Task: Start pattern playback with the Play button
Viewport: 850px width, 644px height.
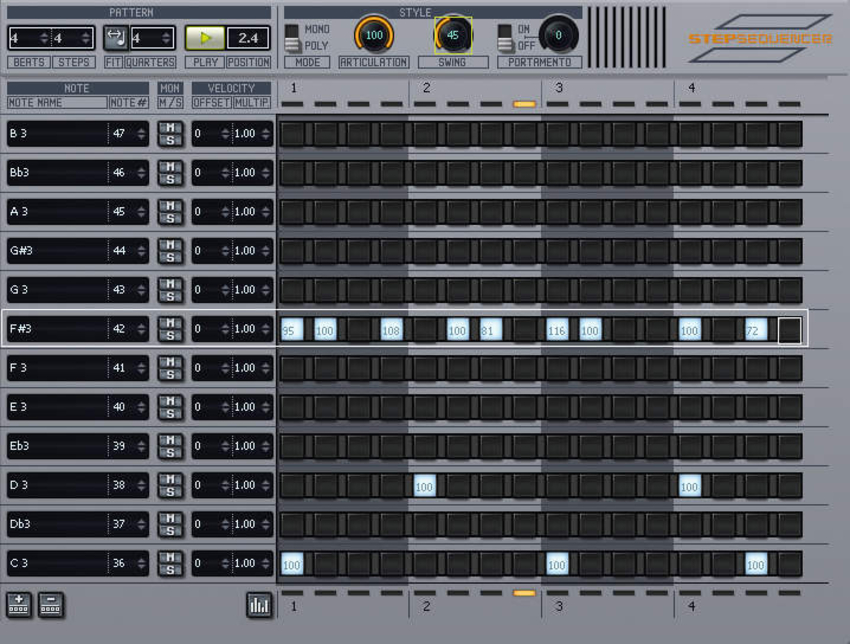Action: 205,38
